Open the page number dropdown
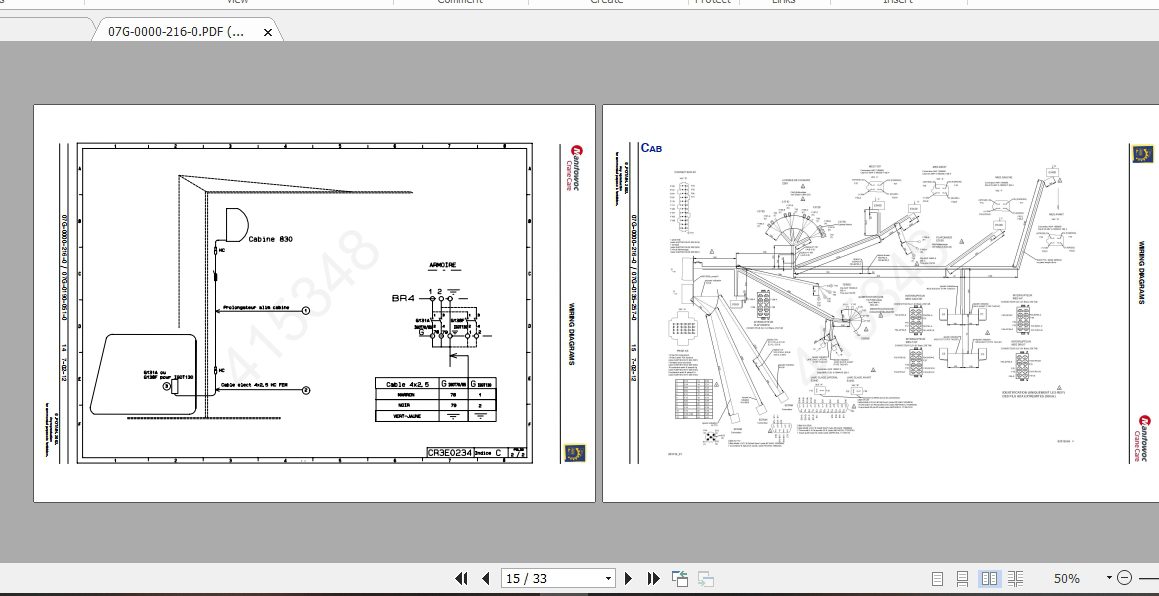This screenshot has height=596, width=1159. point(608,578)
